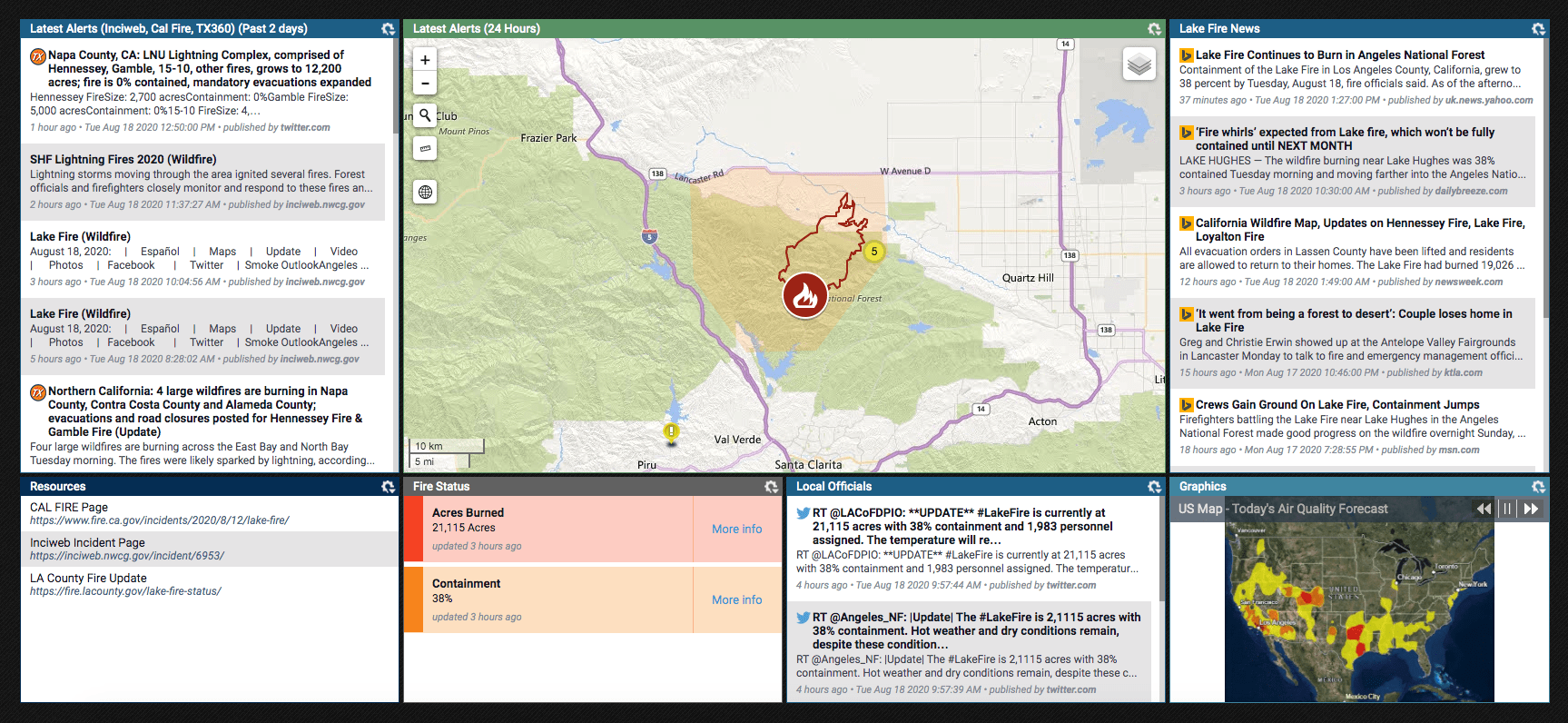Skip to the next graphic slide
Viewport: 1568px width, 723px height.
(x=1531, y=509)
